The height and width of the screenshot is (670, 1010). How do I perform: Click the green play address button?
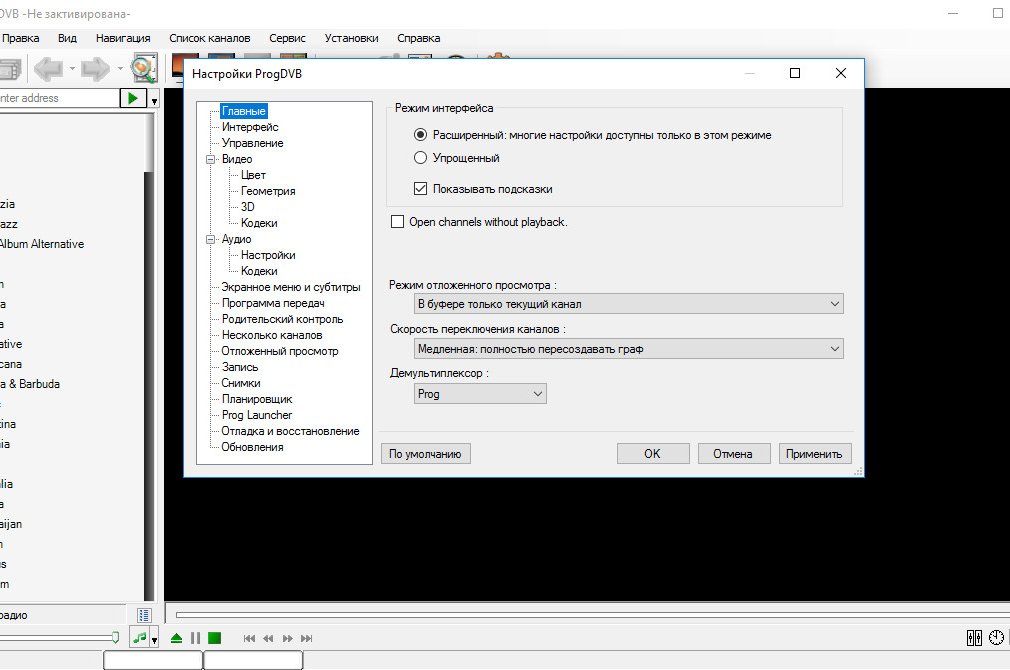coord(133,98)
